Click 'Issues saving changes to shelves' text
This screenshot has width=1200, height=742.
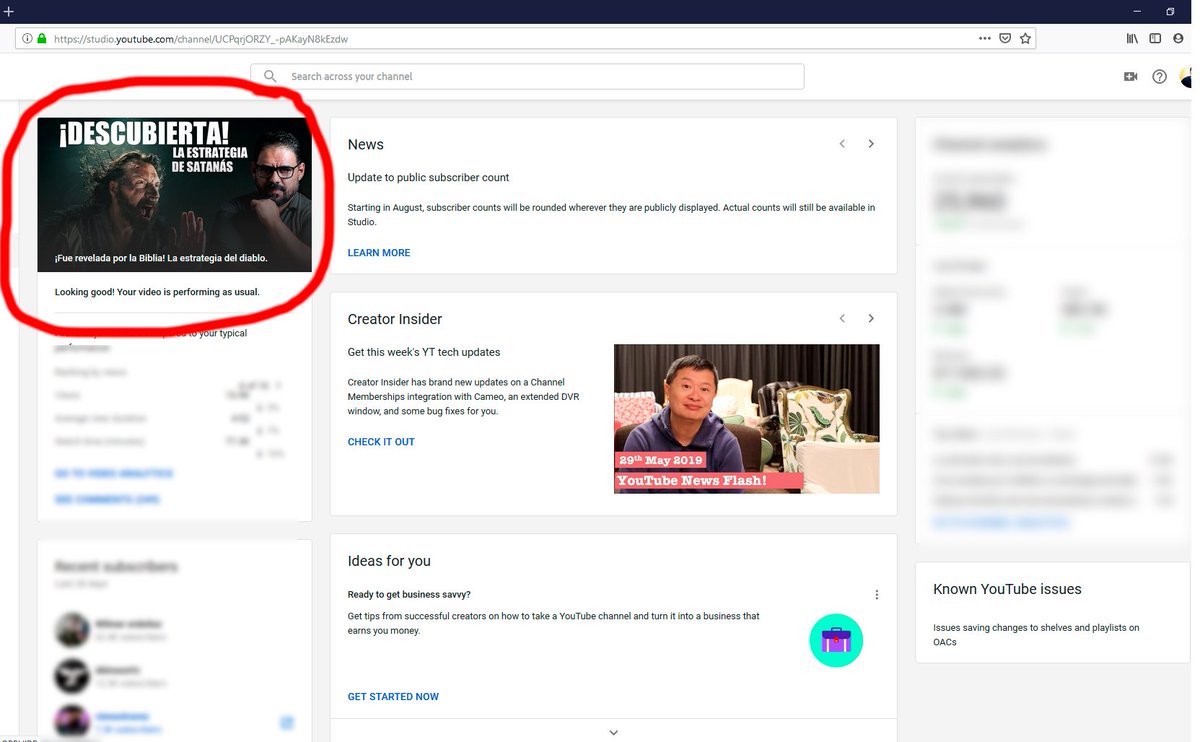(x=1036, y=635)
